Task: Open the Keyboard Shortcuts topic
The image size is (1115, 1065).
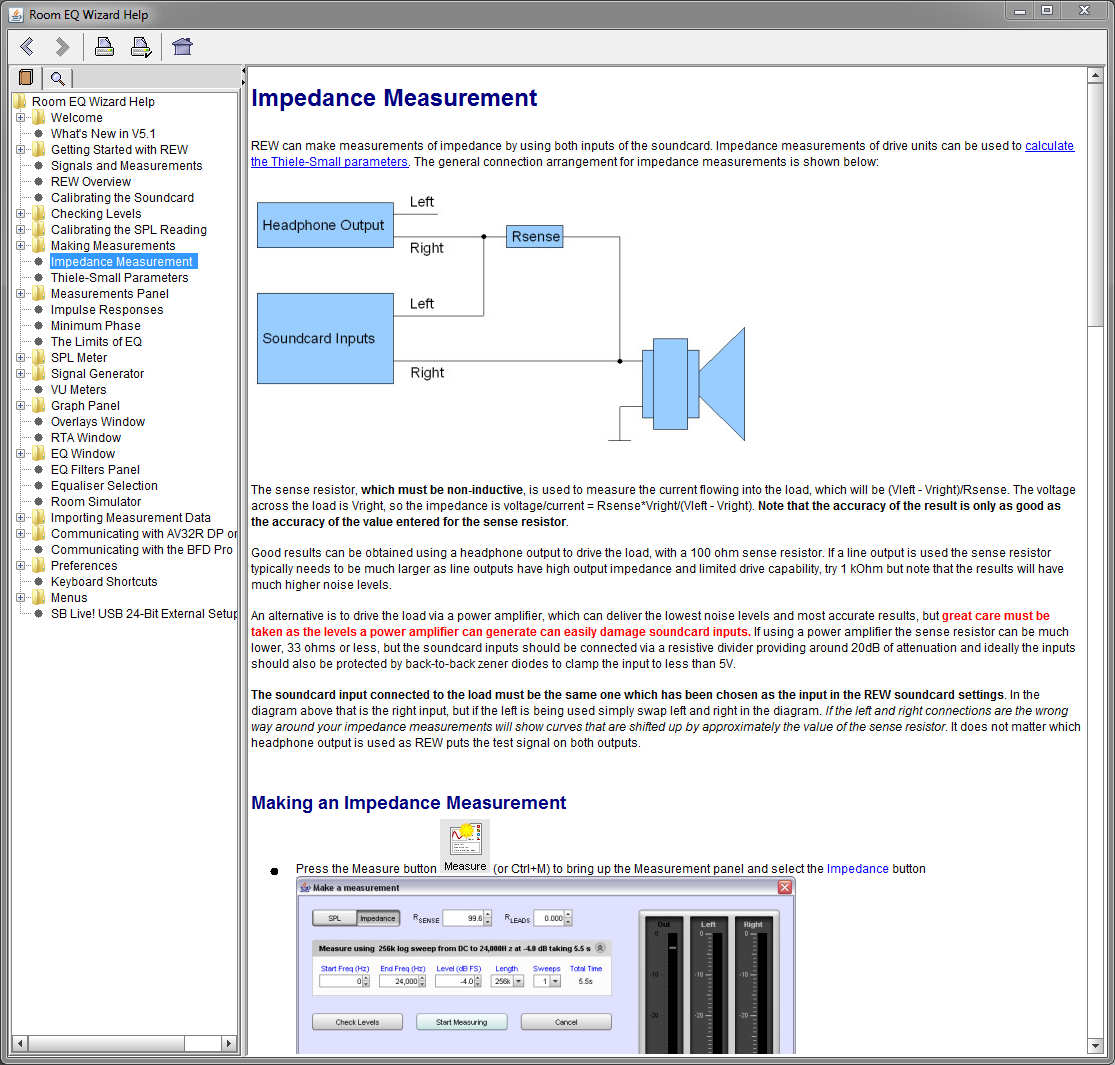Action: tap(104, 582)
